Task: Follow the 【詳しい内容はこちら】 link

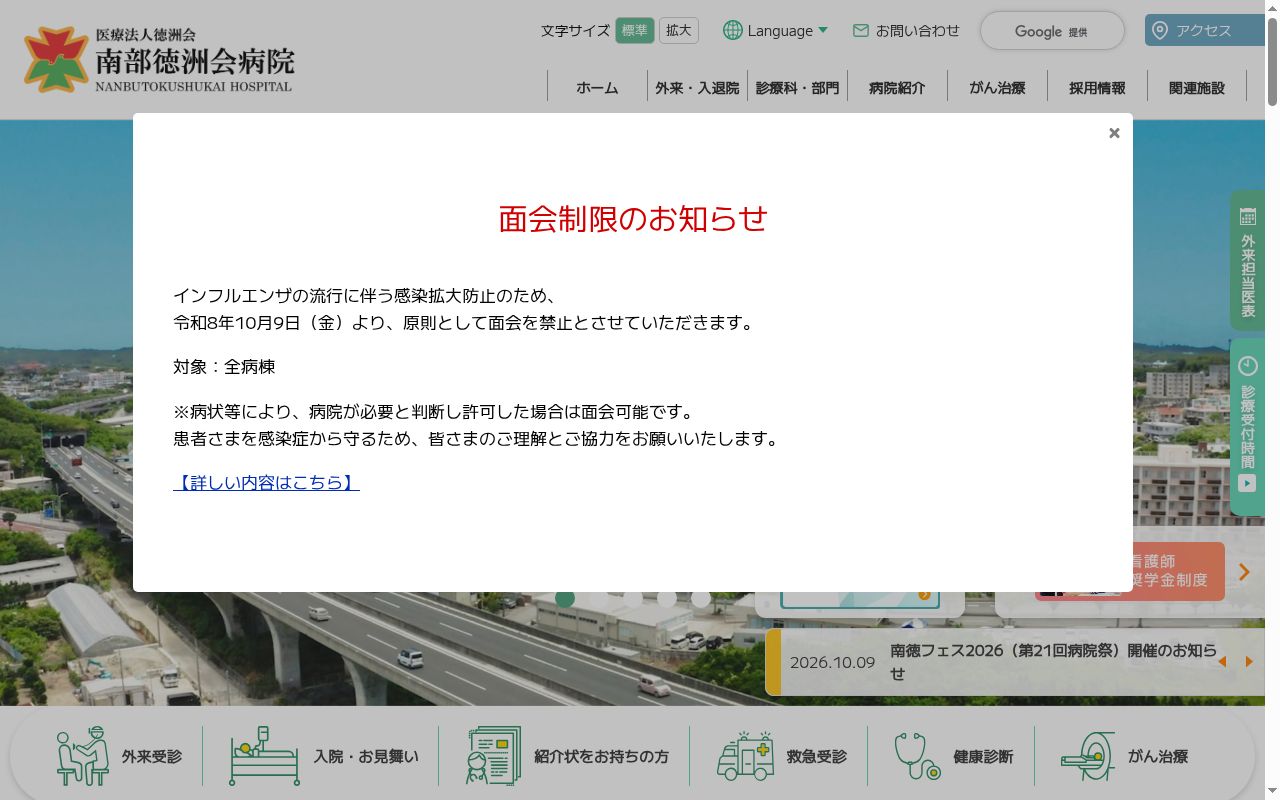Action: 266,483
